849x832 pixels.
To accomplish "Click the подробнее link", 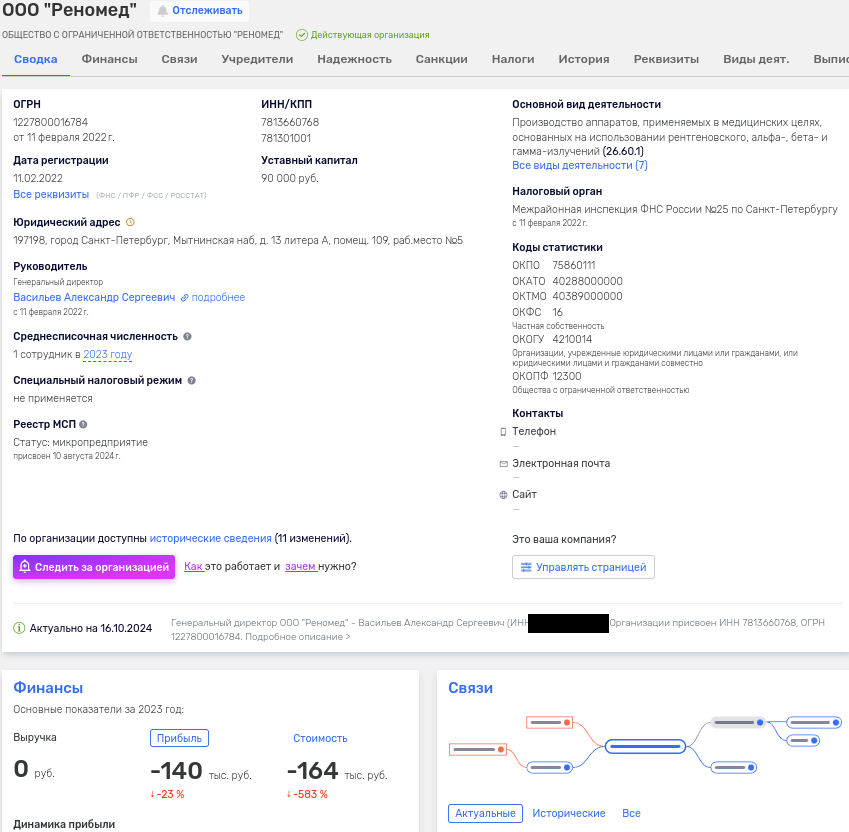I will [218, 297].
